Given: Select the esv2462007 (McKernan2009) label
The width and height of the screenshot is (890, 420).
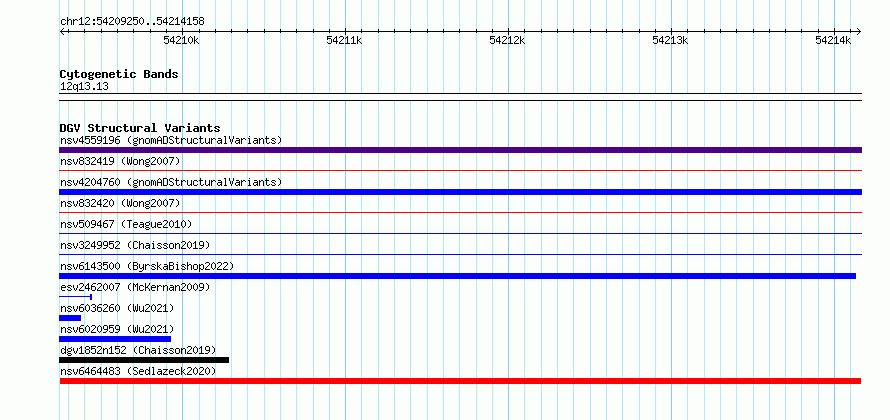Looking at the screenshot, I should coord(135,287).
